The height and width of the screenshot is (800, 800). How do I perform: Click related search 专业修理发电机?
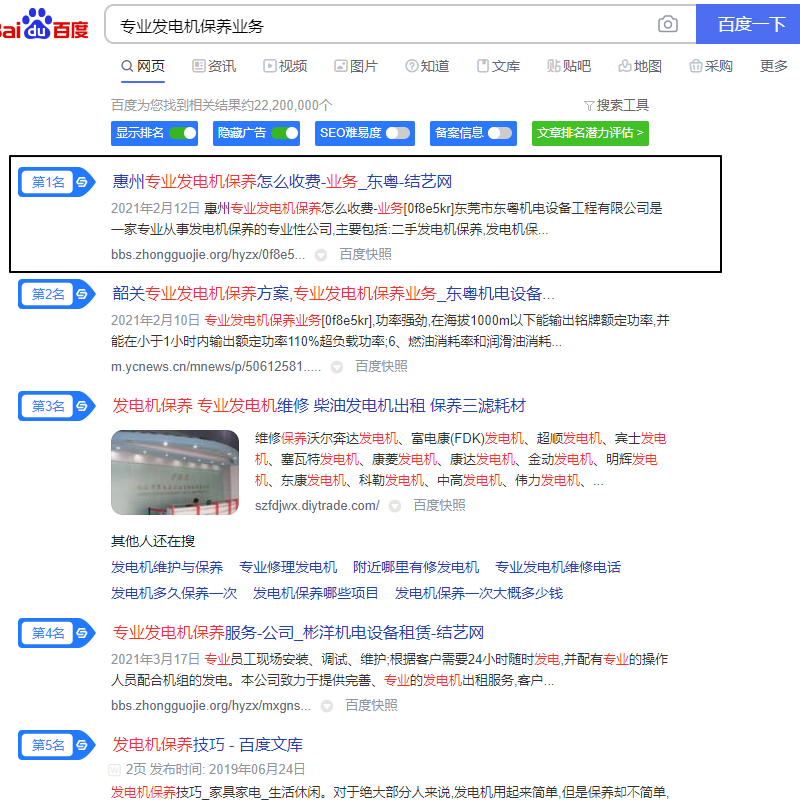(x=288, y=567)
